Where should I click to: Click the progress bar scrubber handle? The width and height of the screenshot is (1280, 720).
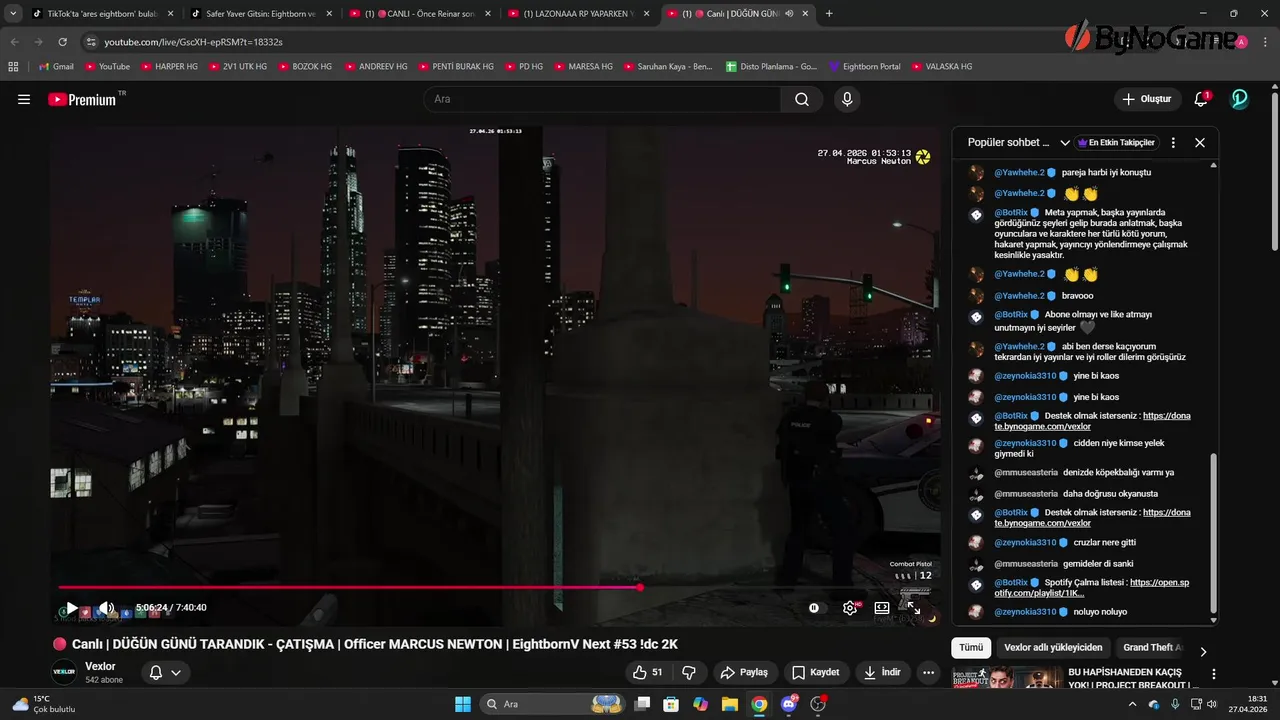[x=640, y=587]
